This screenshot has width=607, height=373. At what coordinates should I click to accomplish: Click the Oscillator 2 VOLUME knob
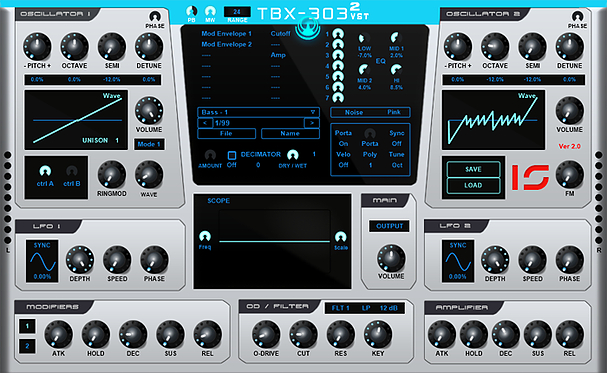pyautogui.click(x=569, y=111)
